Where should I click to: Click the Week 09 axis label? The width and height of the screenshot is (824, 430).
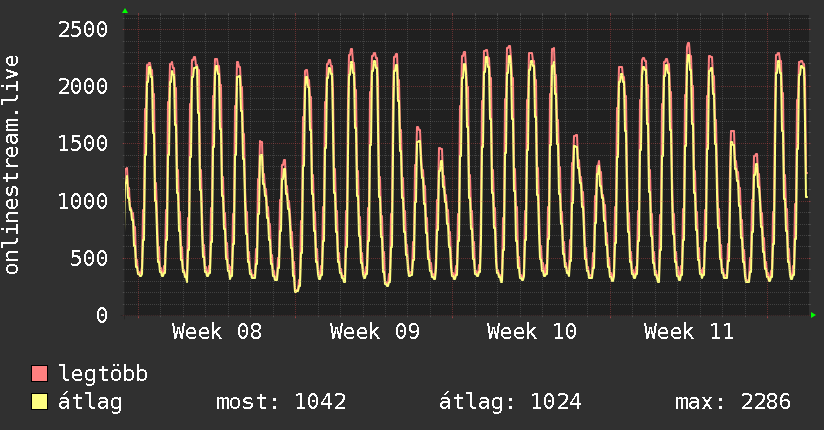375,332
